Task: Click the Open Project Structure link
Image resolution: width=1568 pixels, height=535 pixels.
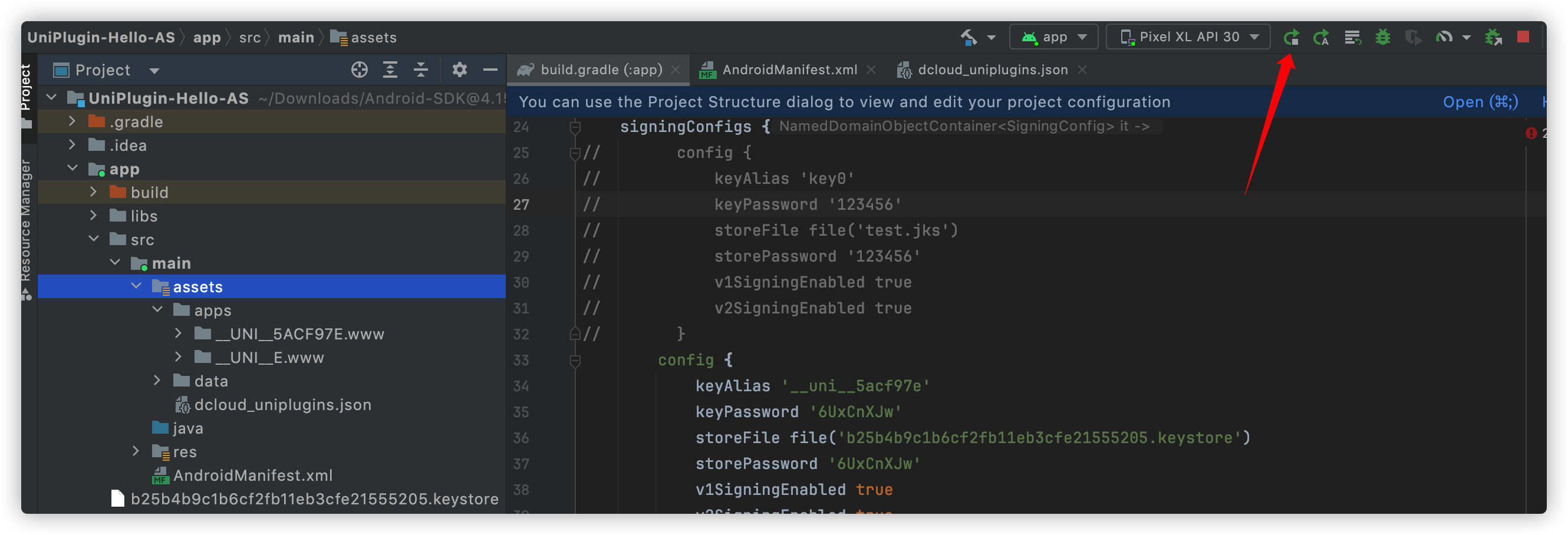Action: pyautogui.click(x=1480, y=102)
